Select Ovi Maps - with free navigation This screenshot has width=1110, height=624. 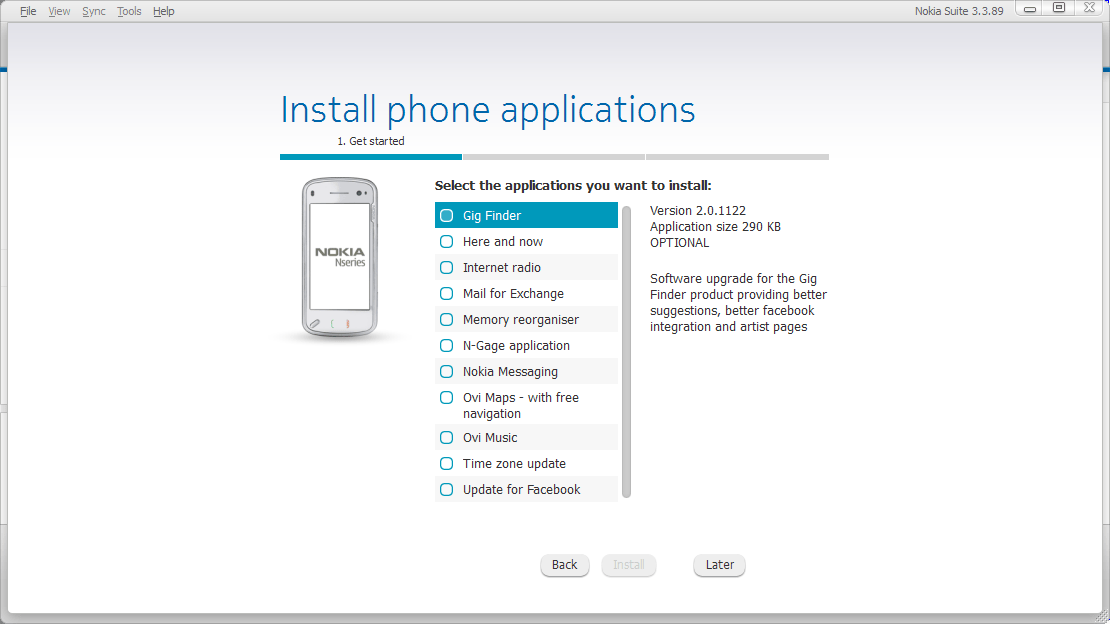(x=526, y=405)
